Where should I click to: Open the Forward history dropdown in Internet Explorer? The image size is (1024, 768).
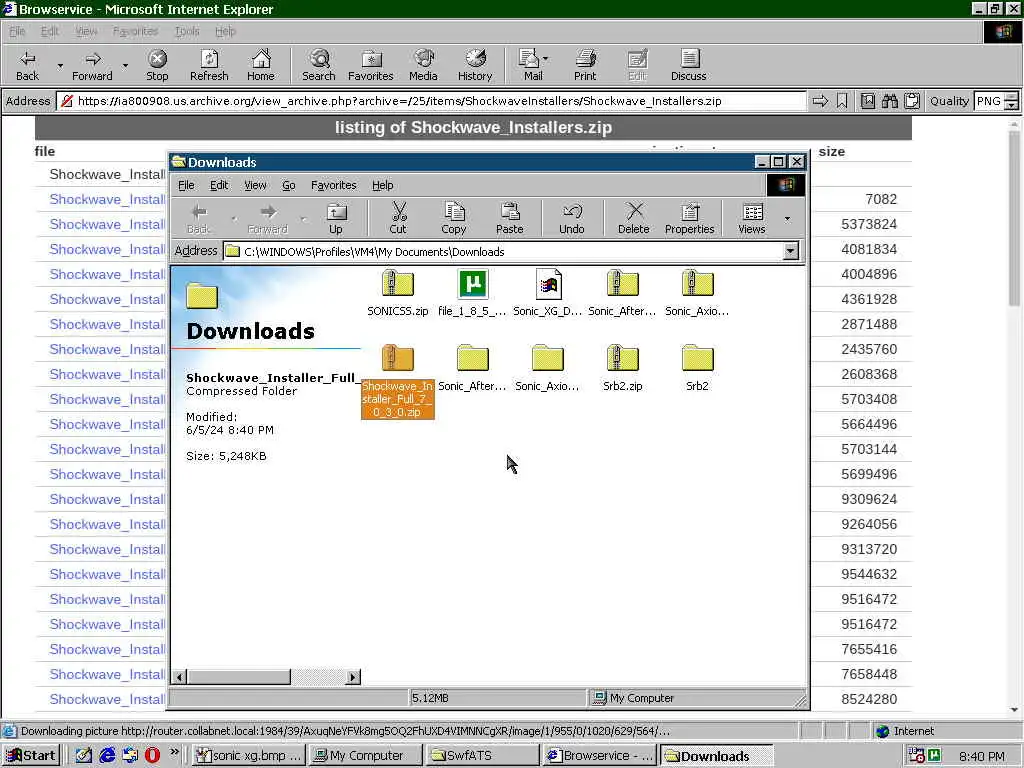click(125, 65)
